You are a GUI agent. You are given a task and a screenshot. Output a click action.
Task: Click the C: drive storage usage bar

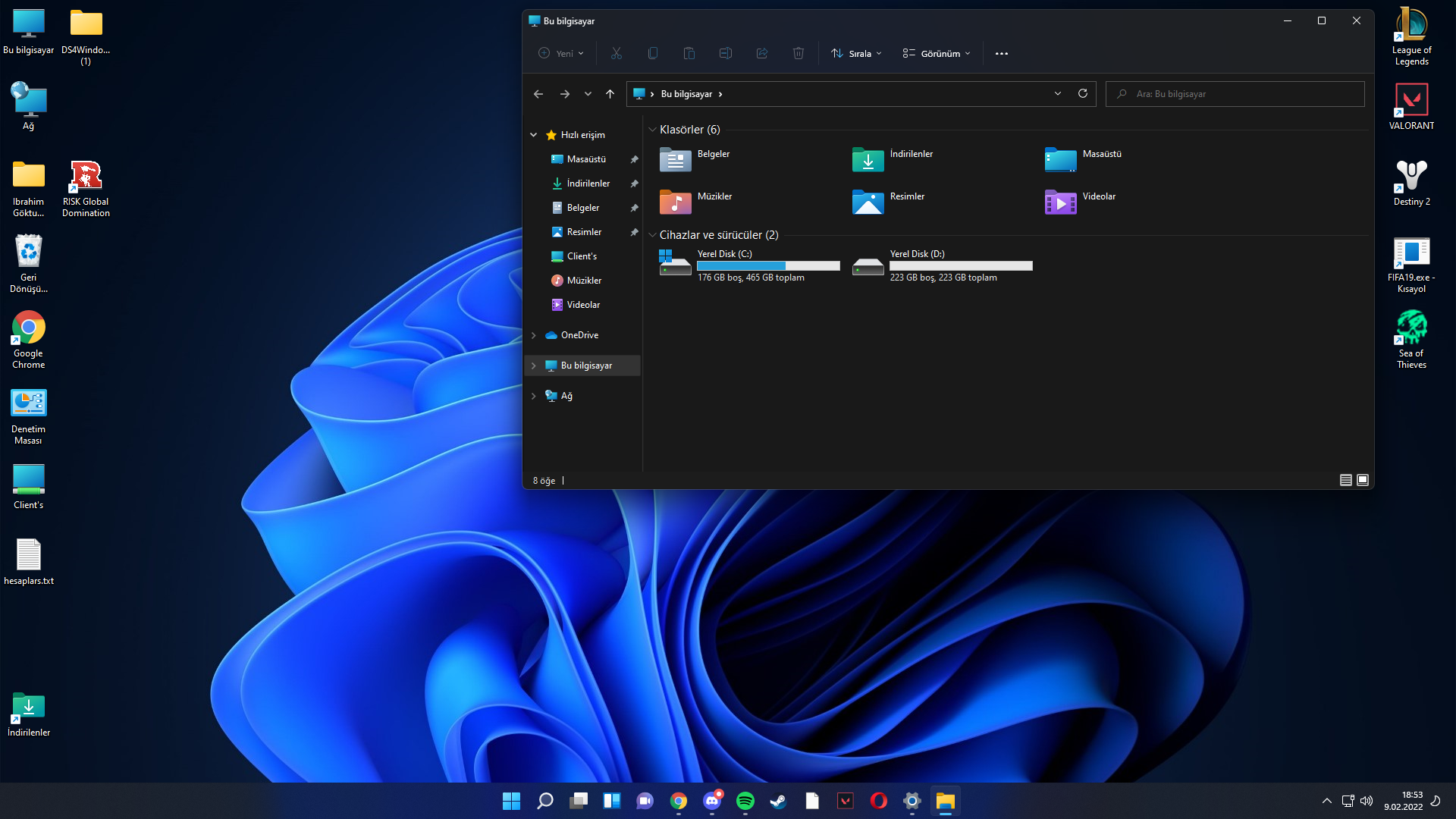[768, 266]
